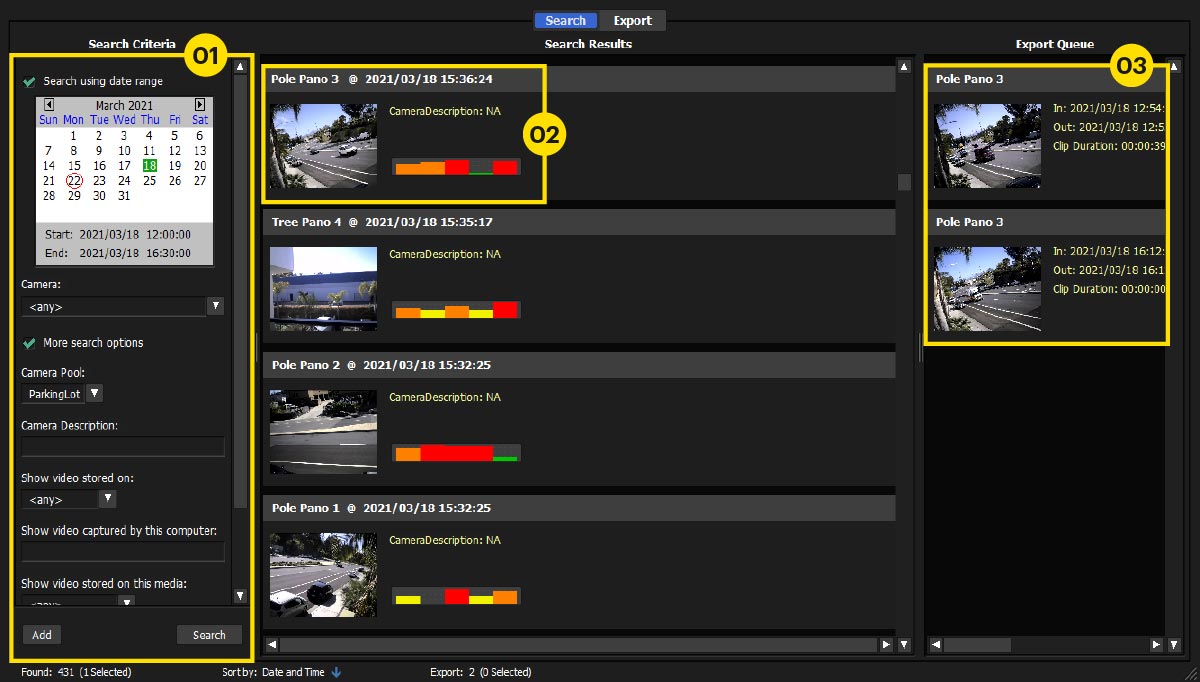The height and width of the screenshot is (682, 1200).
Task: Go to next month in calendar
Action: (x=200, y=104)
